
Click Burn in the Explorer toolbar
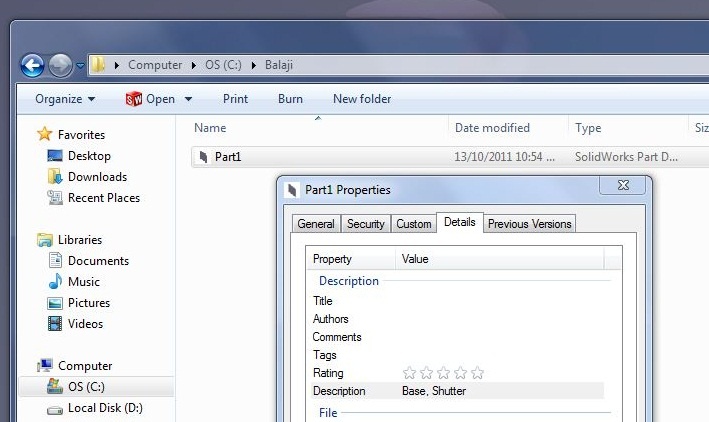[290, 99]
